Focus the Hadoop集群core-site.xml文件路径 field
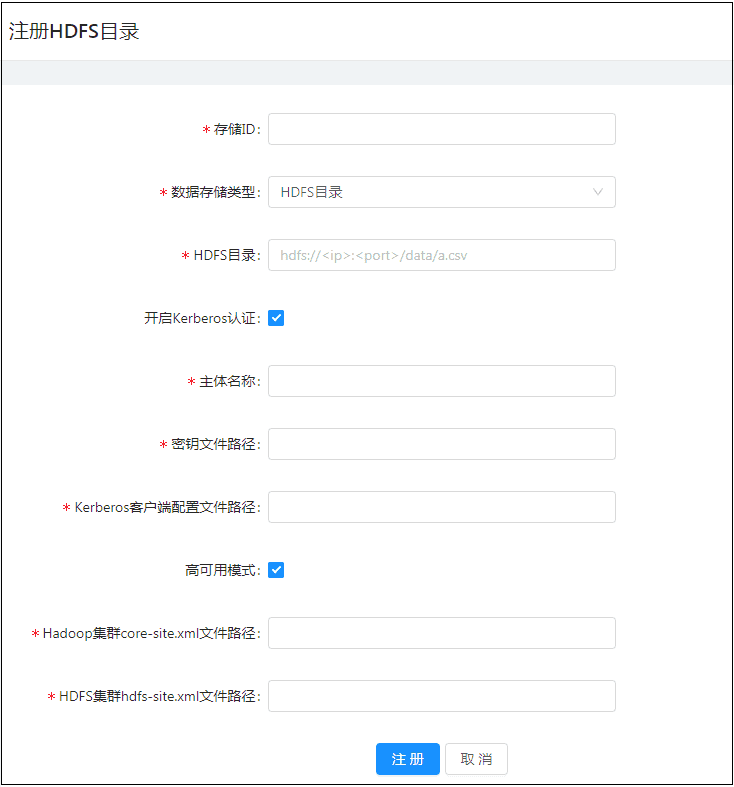 pyautogui.click(x=441, y=633)
